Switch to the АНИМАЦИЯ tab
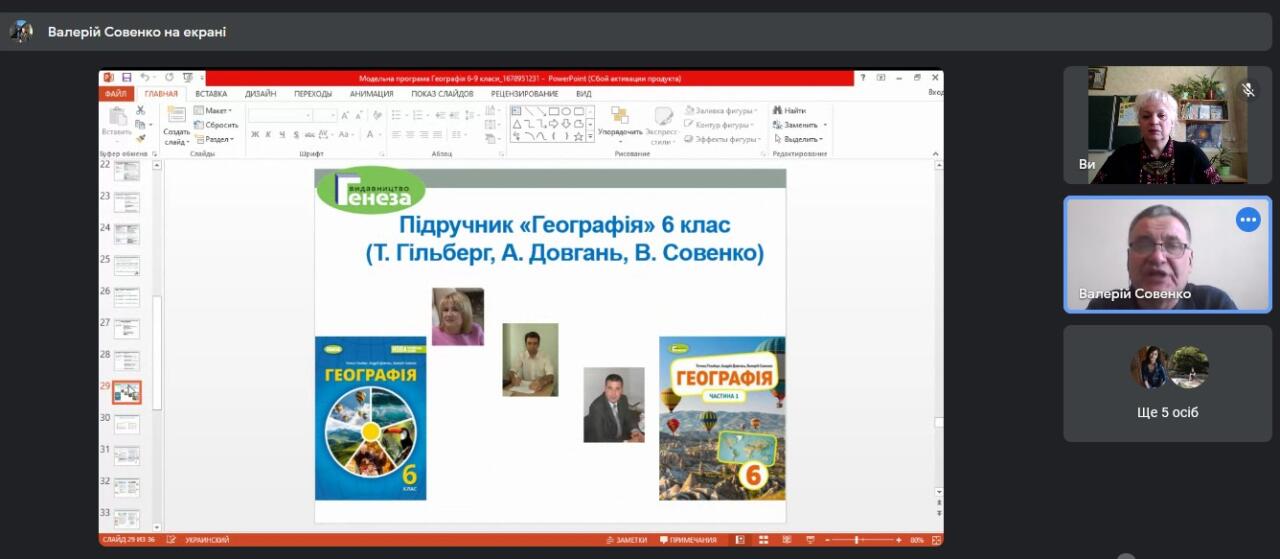This screenshot has width=1280, height=559. pos(371,94)
